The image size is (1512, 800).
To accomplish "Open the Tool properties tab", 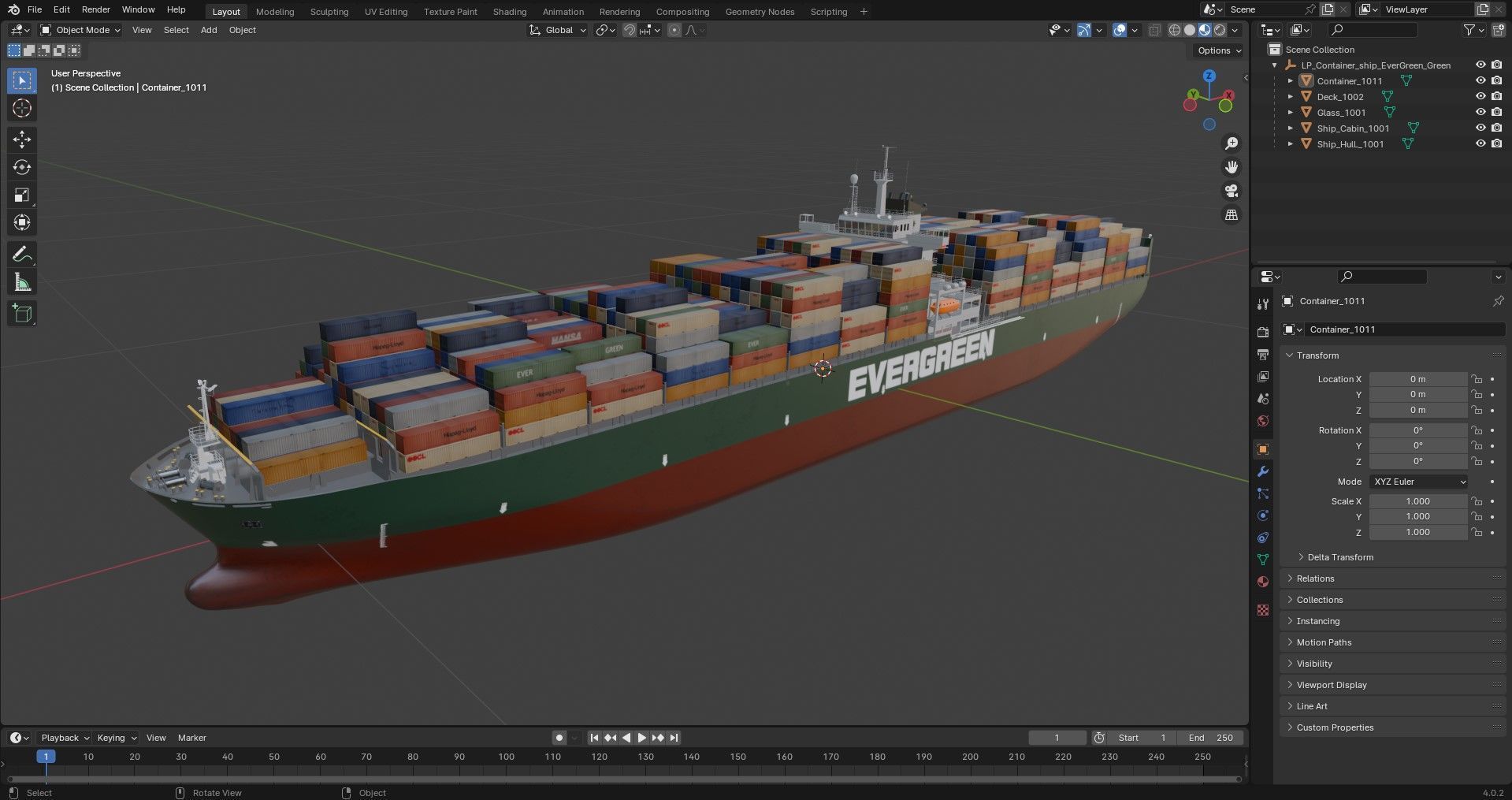I will (1263, 304).
